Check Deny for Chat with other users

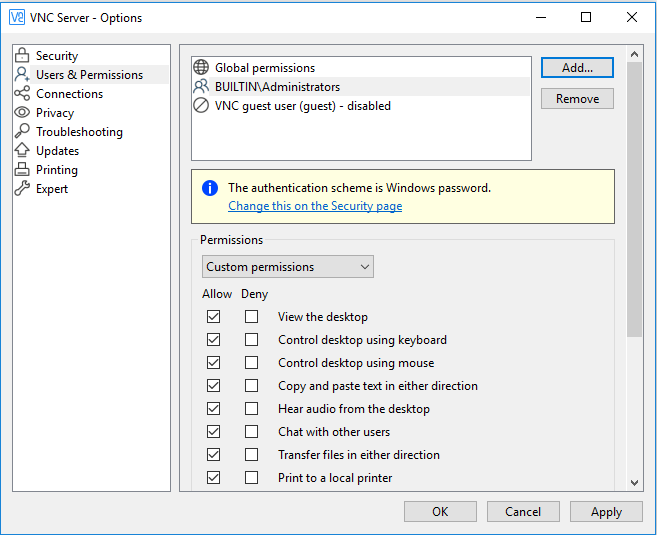(x=251, y=432)
